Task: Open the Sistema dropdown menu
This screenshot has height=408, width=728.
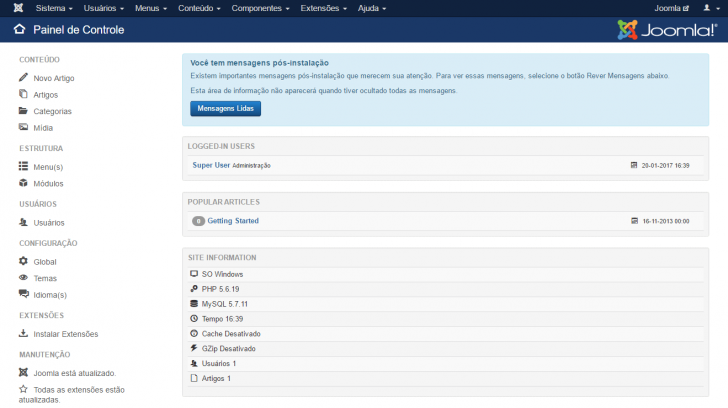Action: 54,8
